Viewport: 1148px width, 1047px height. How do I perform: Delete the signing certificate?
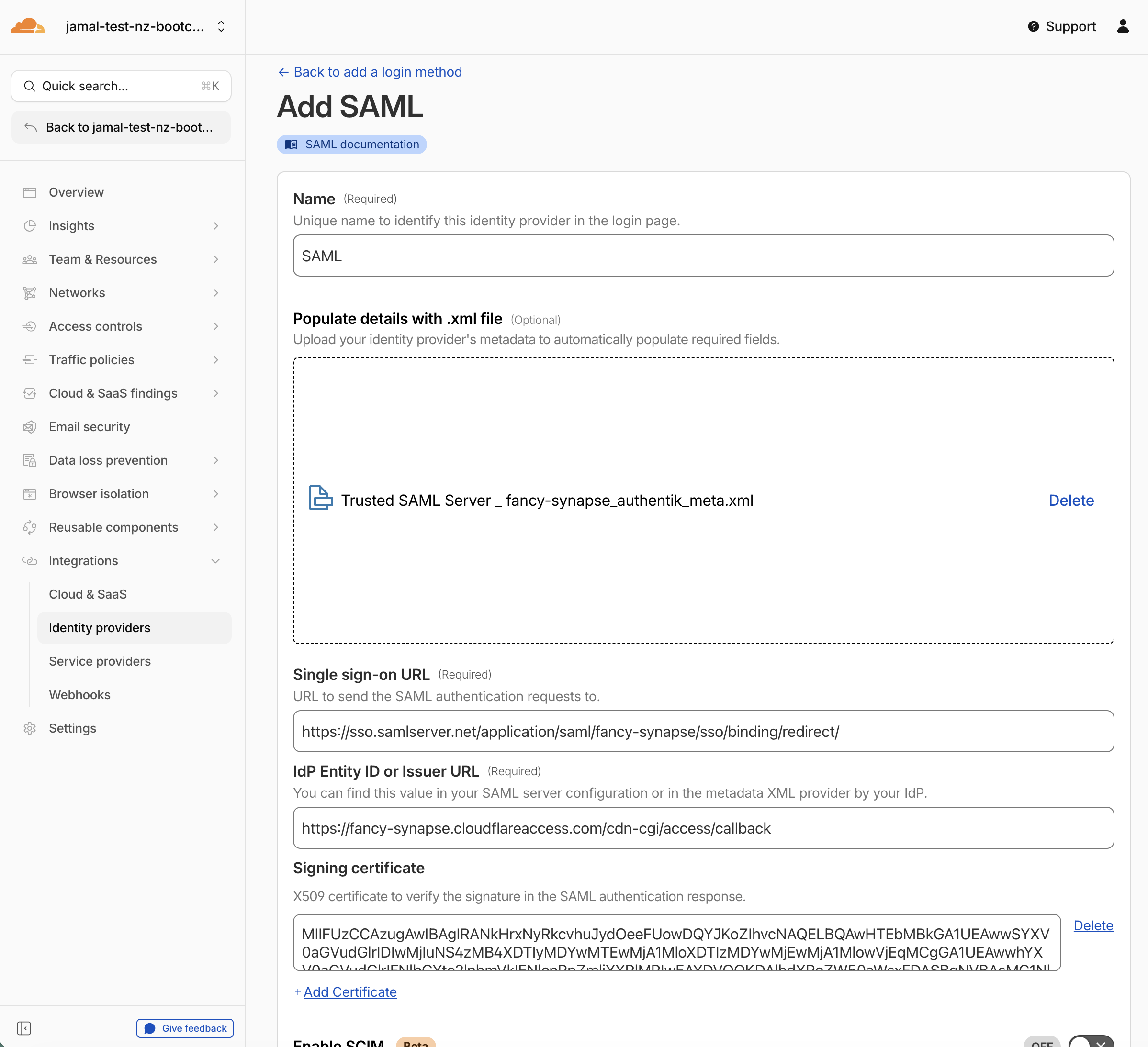1093,926
